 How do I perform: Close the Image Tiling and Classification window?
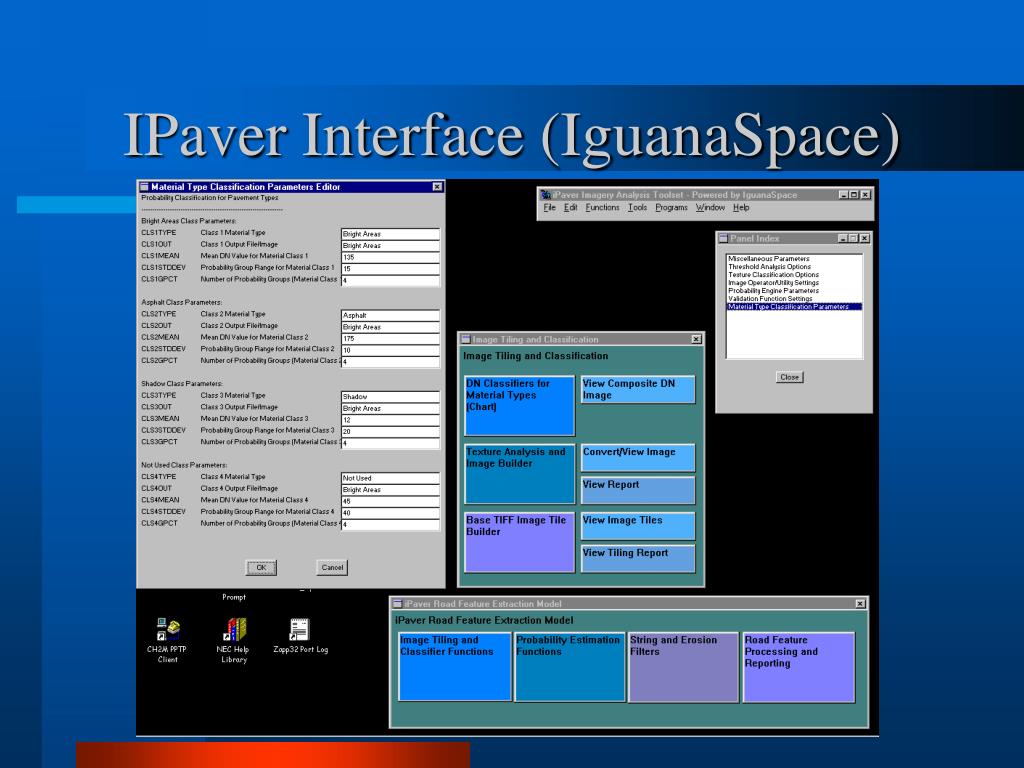point(696,339)
